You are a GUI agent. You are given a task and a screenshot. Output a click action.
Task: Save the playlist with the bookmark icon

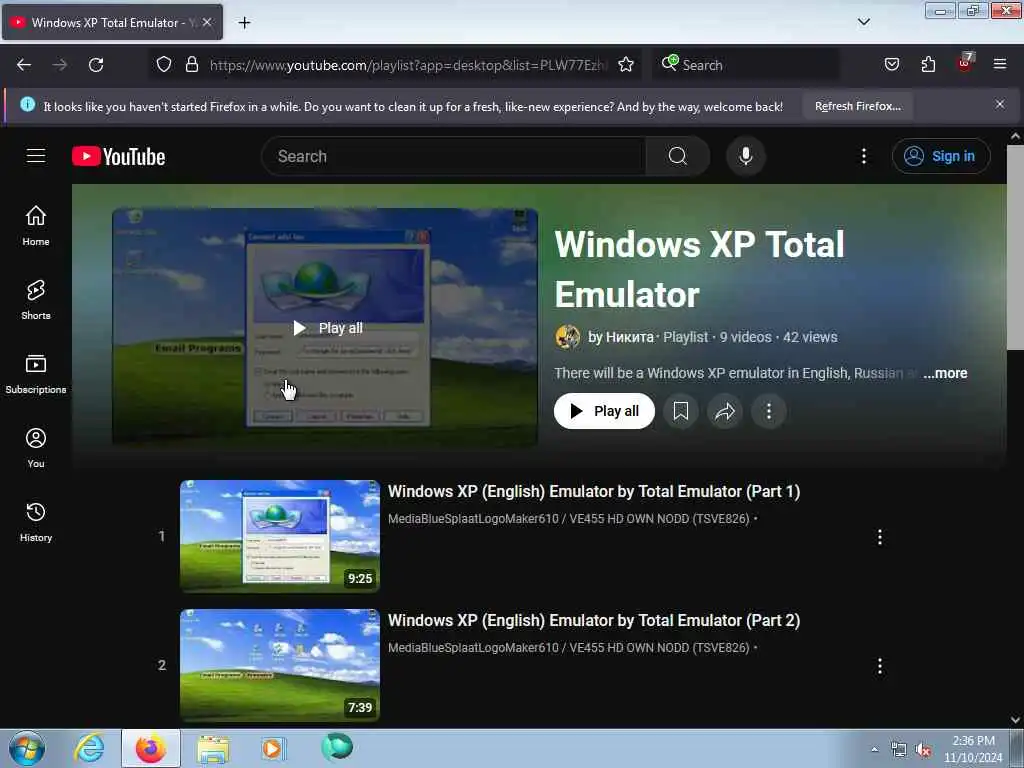(680, 411)
